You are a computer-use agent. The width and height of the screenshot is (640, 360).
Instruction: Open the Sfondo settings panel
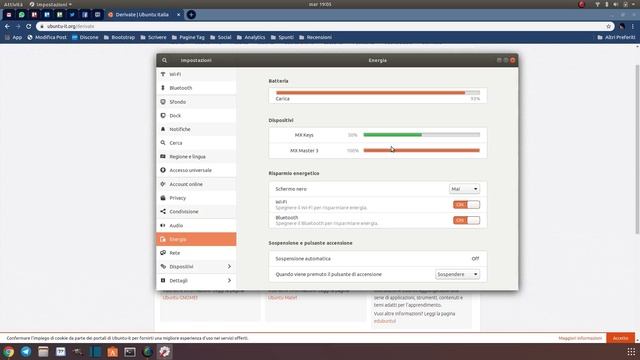pos(196,102)
